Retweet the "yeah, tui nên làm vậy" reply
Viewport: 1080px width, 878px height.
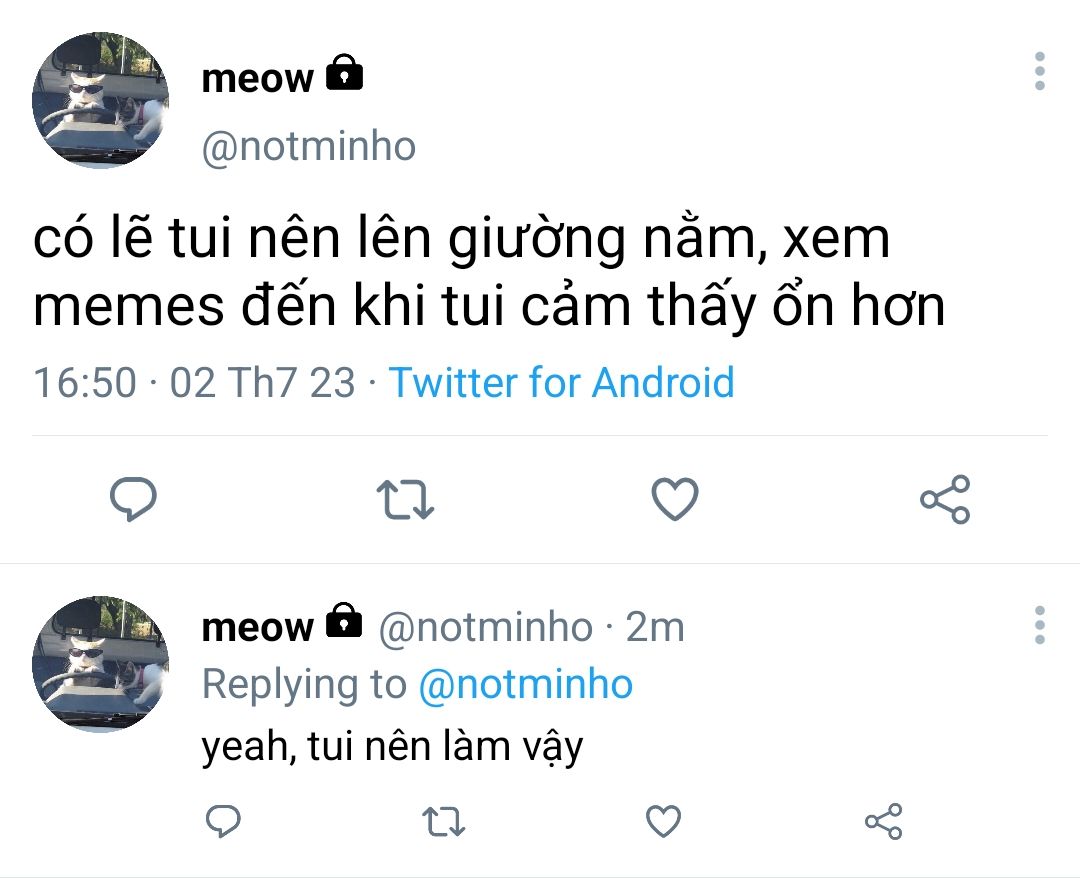443,822
